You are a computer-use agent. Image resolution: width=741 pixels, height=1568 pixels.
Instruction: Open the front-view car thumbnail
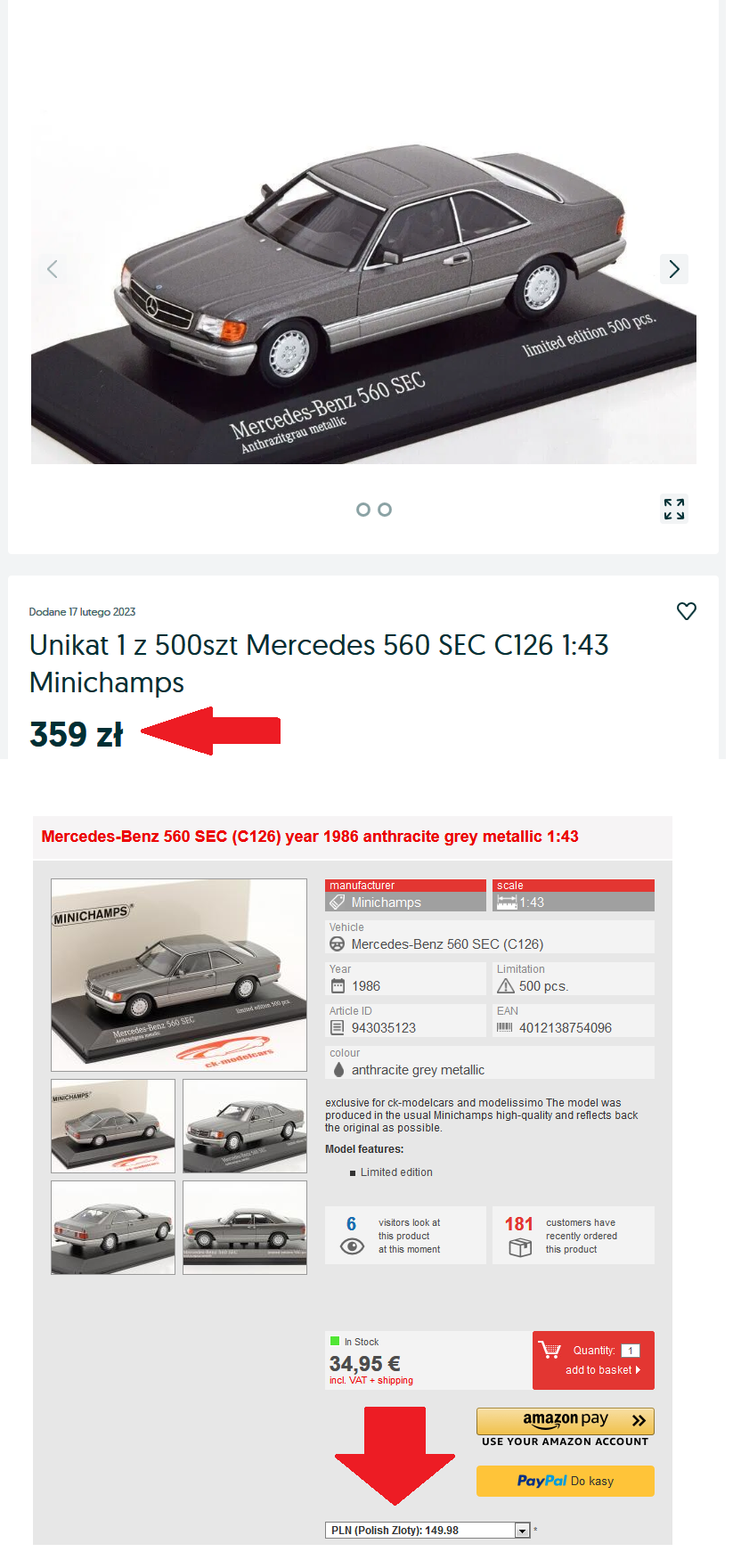click(245, 1126)
